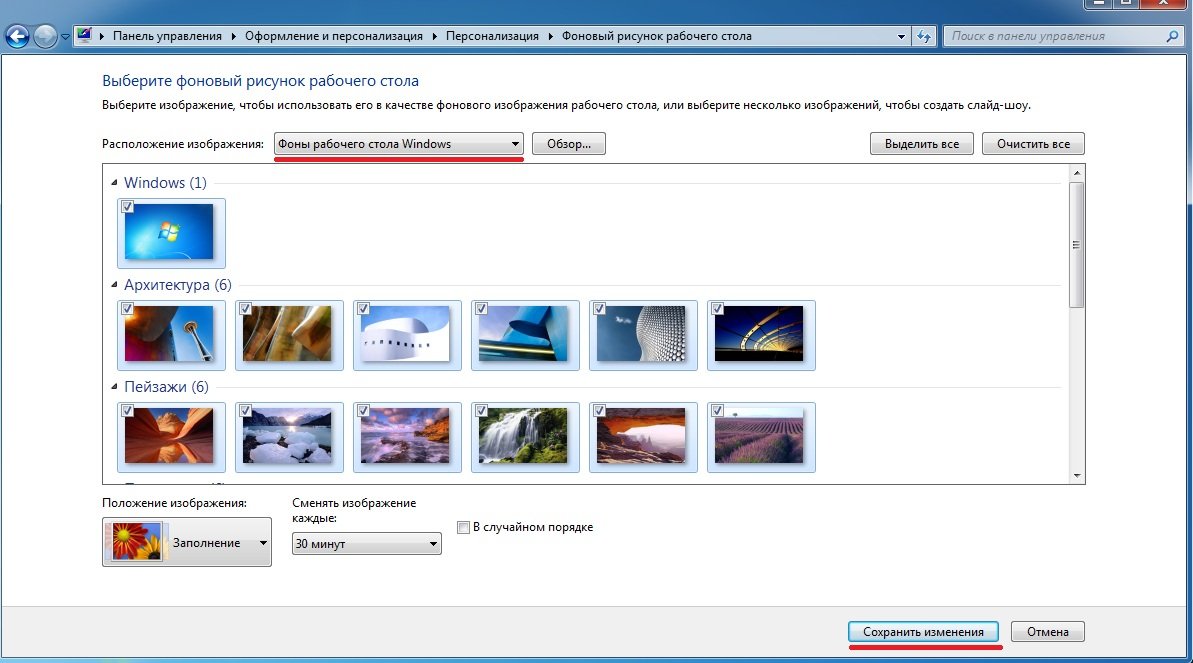
Task: Go to Персонализация breadcrumb
Action: pyautogui.click(x=492, y=36)
